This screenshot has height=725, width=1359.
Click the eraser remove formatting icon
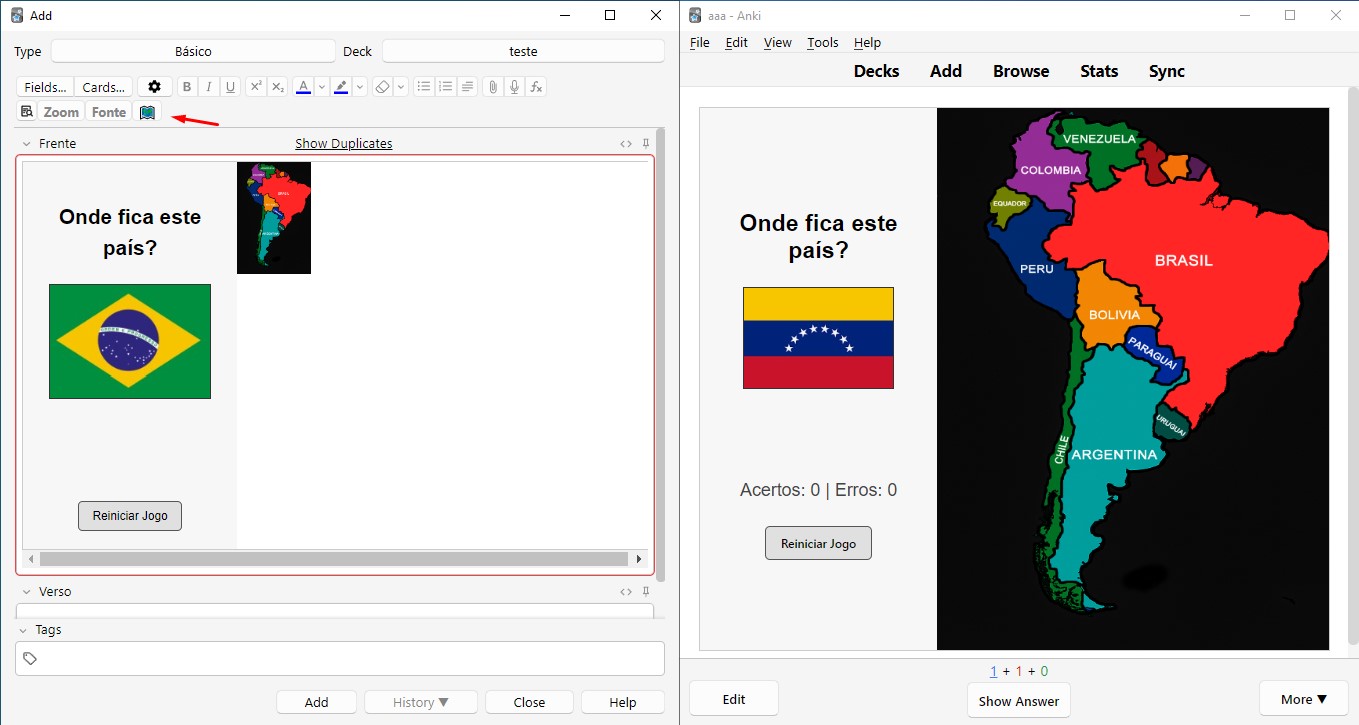pos(381,87)
